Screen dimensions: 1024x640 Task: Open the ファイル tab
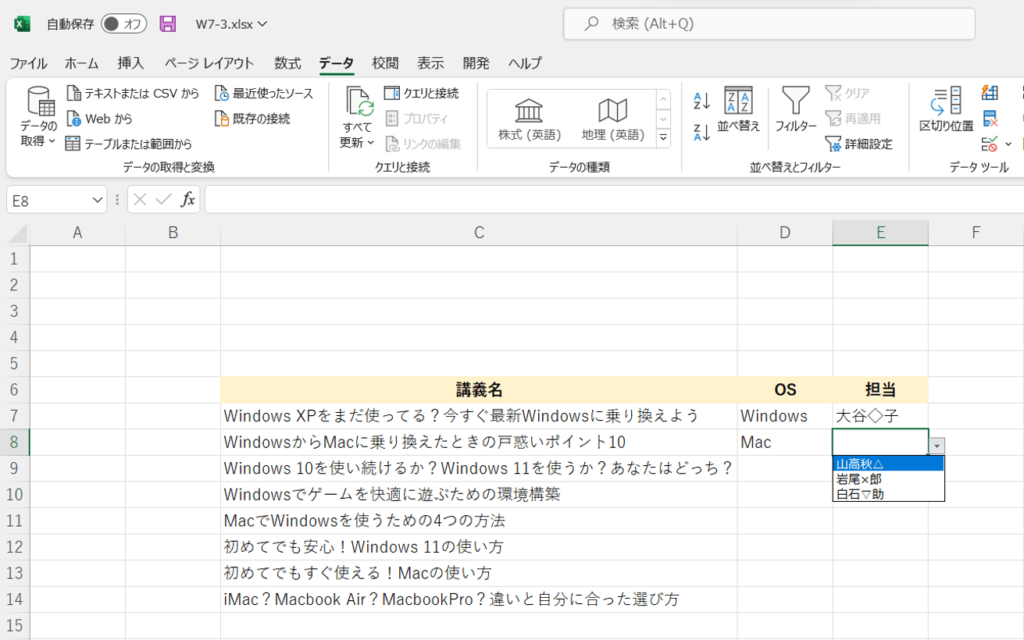pyautogui.click(x=28, y=63)
